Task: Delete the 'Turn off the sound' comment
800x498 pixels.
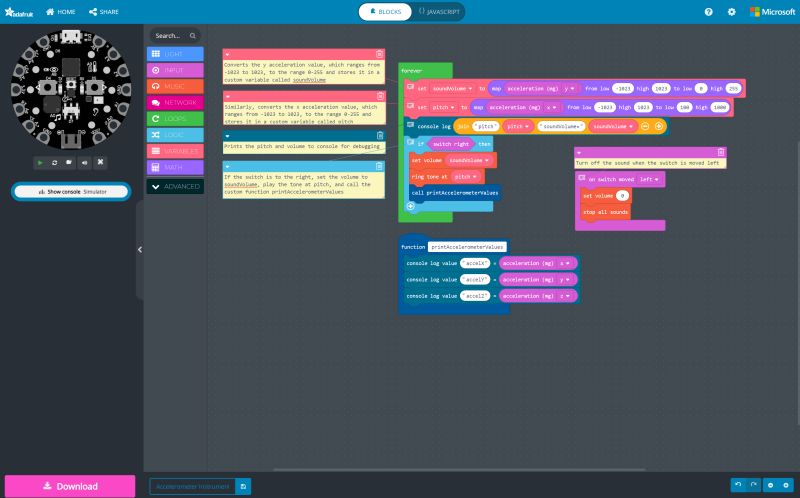Action: (x=720, y=152)
